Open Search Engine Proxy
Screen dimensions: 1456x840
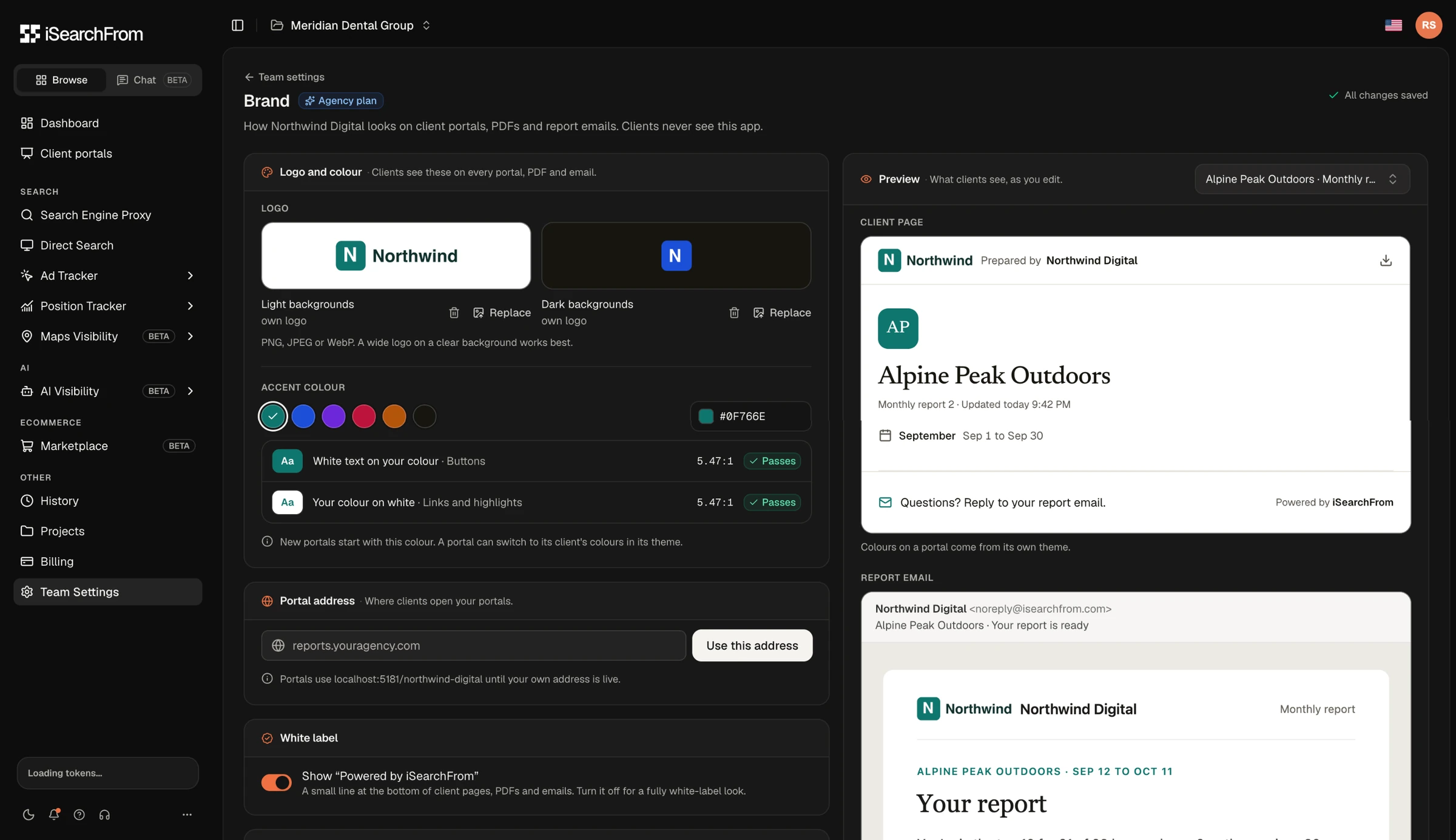[x=107, y=215]
